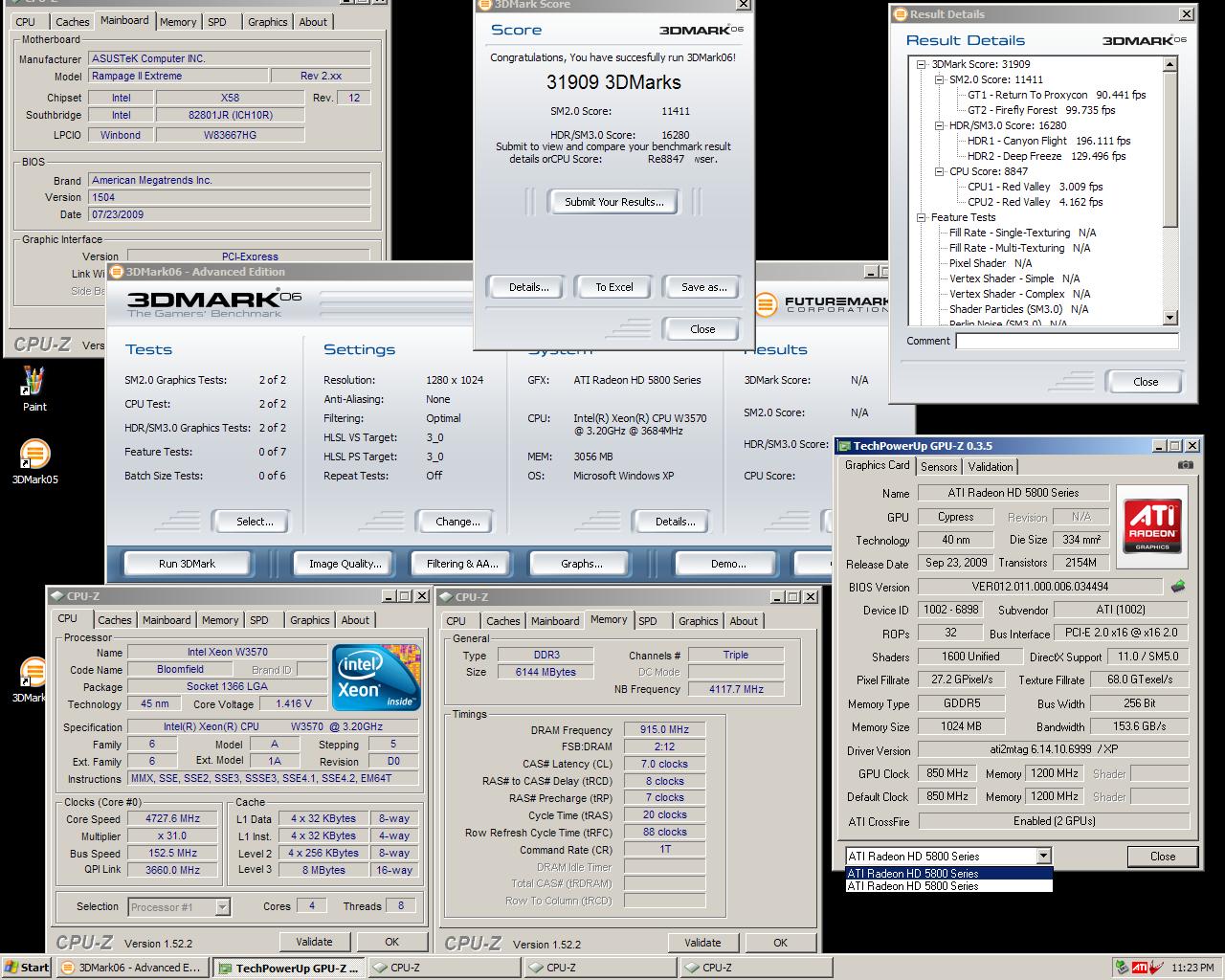1225x980 pixels.
Task: Switch to 3DMark06 taskbar item
Action: (132, 968)
